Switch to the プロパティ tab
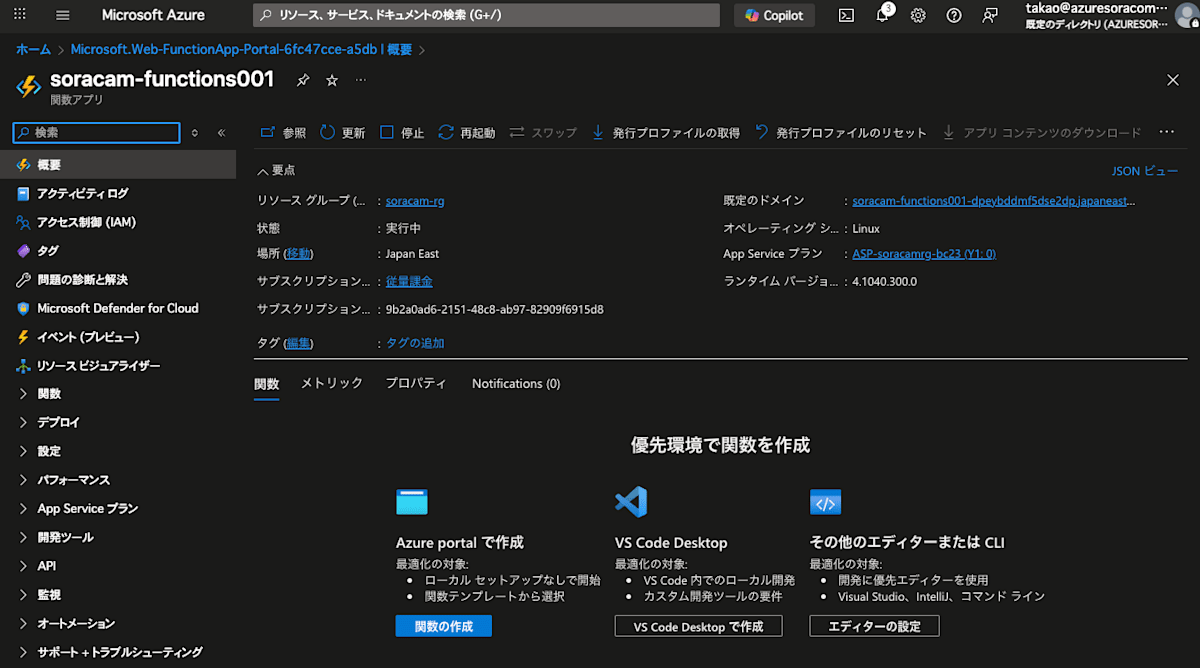Screen dimensions: 1200x668 [416, 384]
